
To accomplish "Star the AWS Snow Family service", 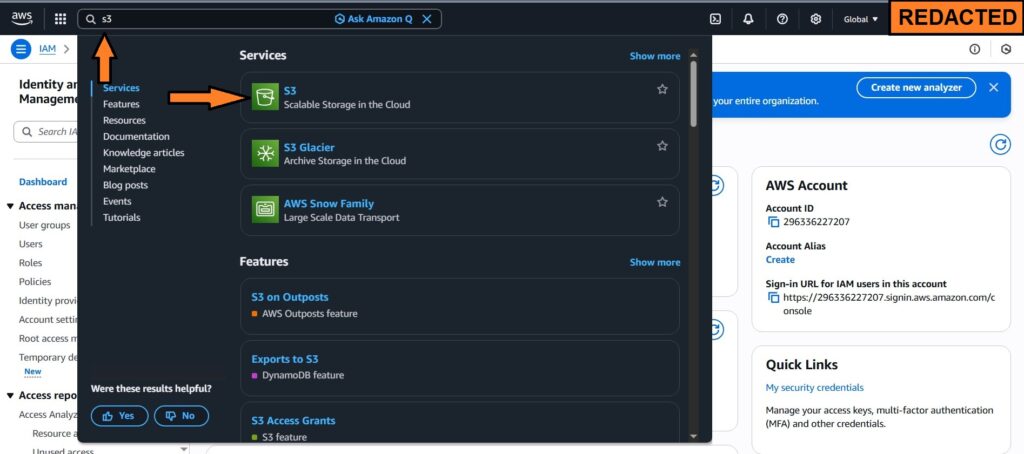I will [x=662, y=202].
